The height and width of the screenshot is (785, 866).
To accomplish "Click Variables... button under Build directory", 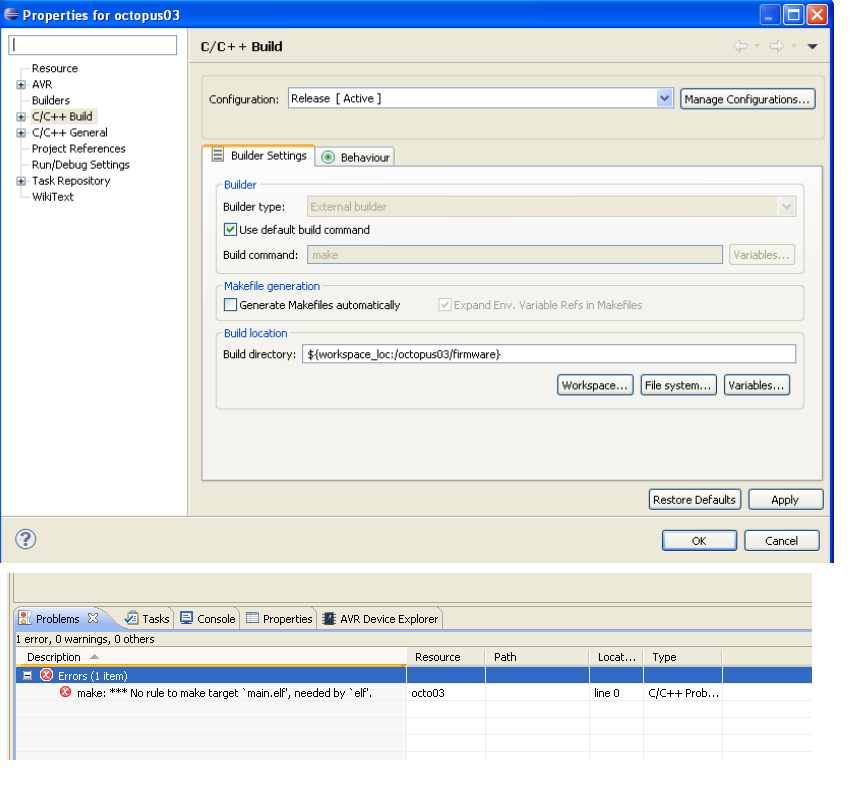I will [756, 385].
